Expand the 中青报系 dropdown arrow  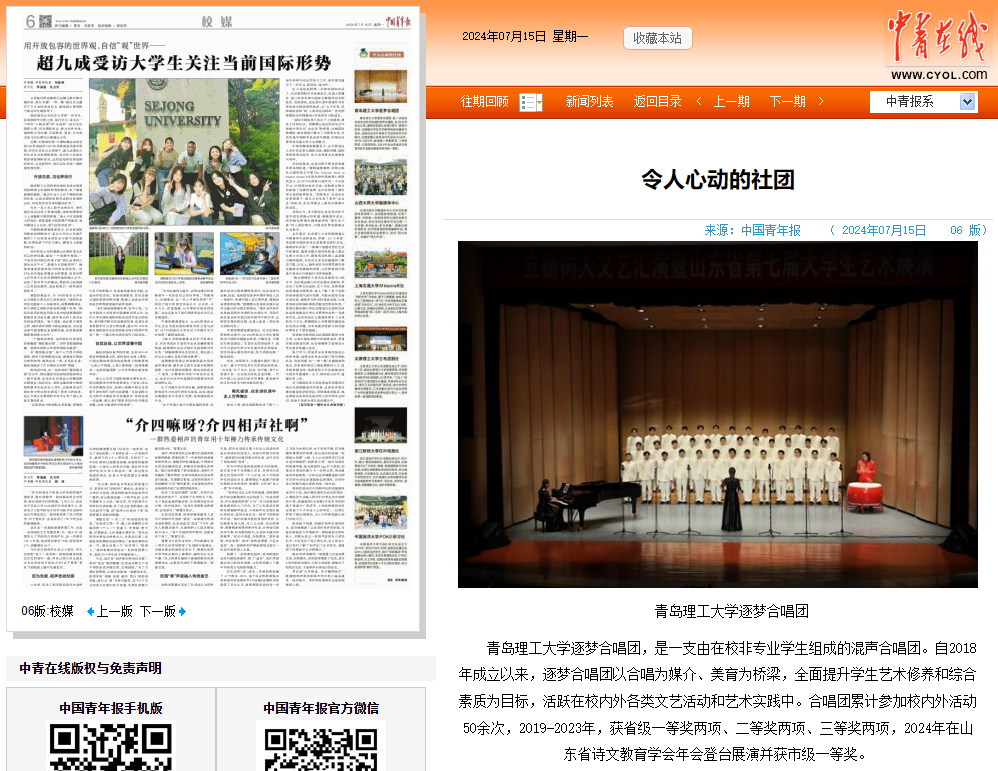(967, 102)
